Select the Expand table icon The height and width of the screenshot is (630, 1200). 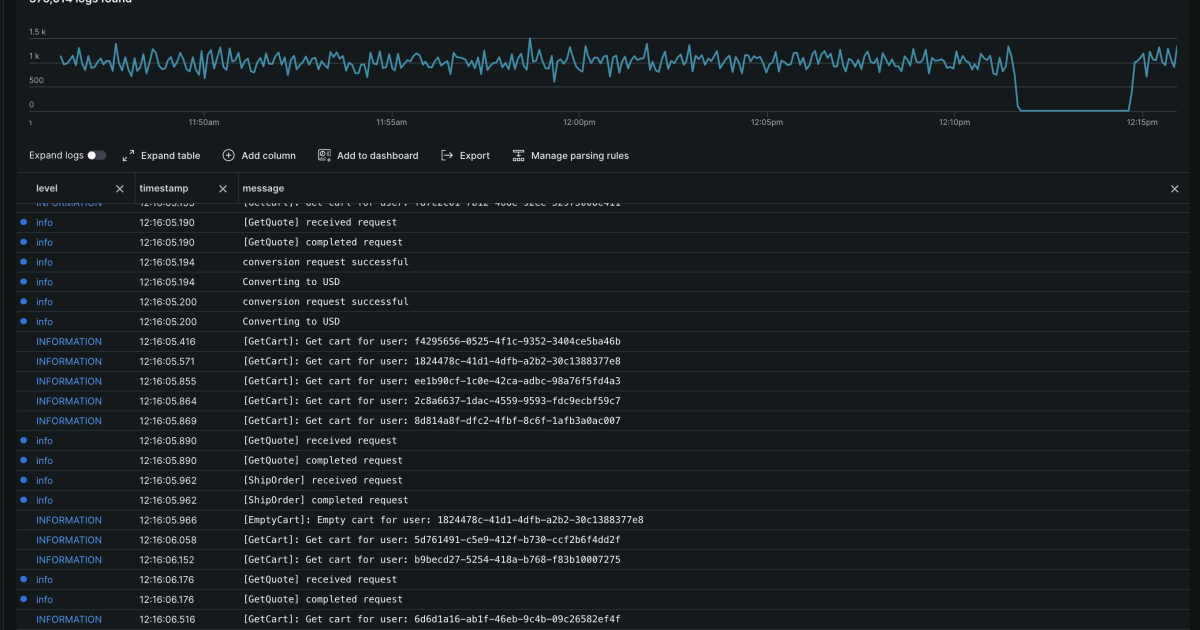[x=128, y=155]
